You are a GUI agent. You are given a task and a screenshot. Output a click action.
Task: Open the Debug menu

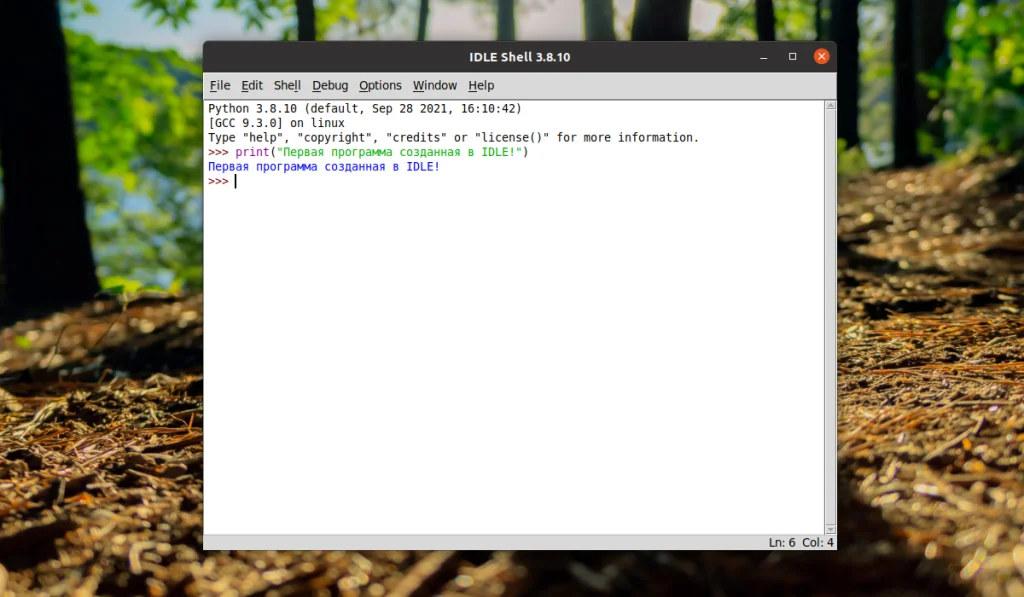[330, 85]
